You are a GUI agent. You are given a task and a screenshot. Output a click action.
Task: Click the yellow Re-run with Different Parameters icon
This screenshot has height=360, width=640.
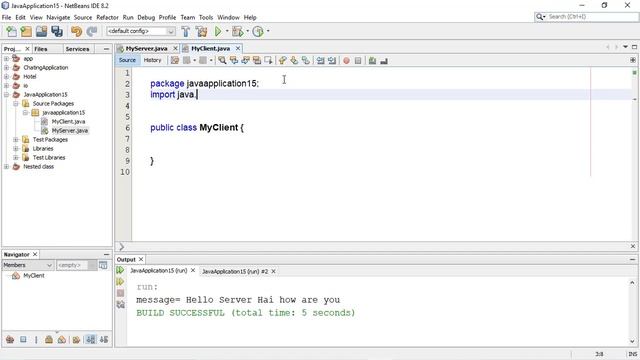[x=120, y=282]
